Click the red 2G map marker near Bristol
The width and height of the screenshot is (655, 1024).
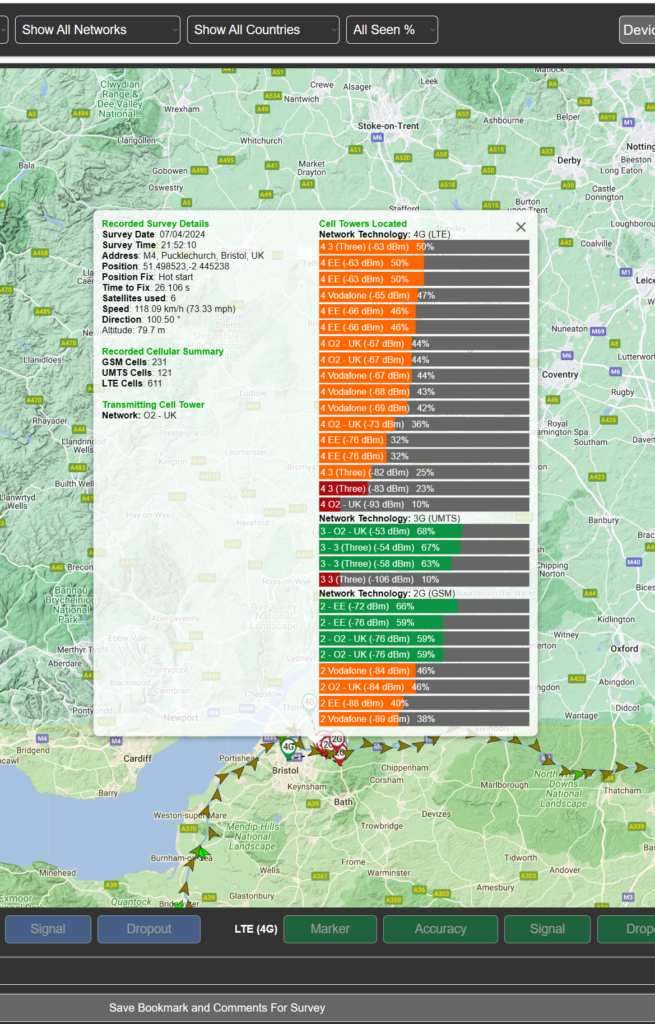(336, 741)
